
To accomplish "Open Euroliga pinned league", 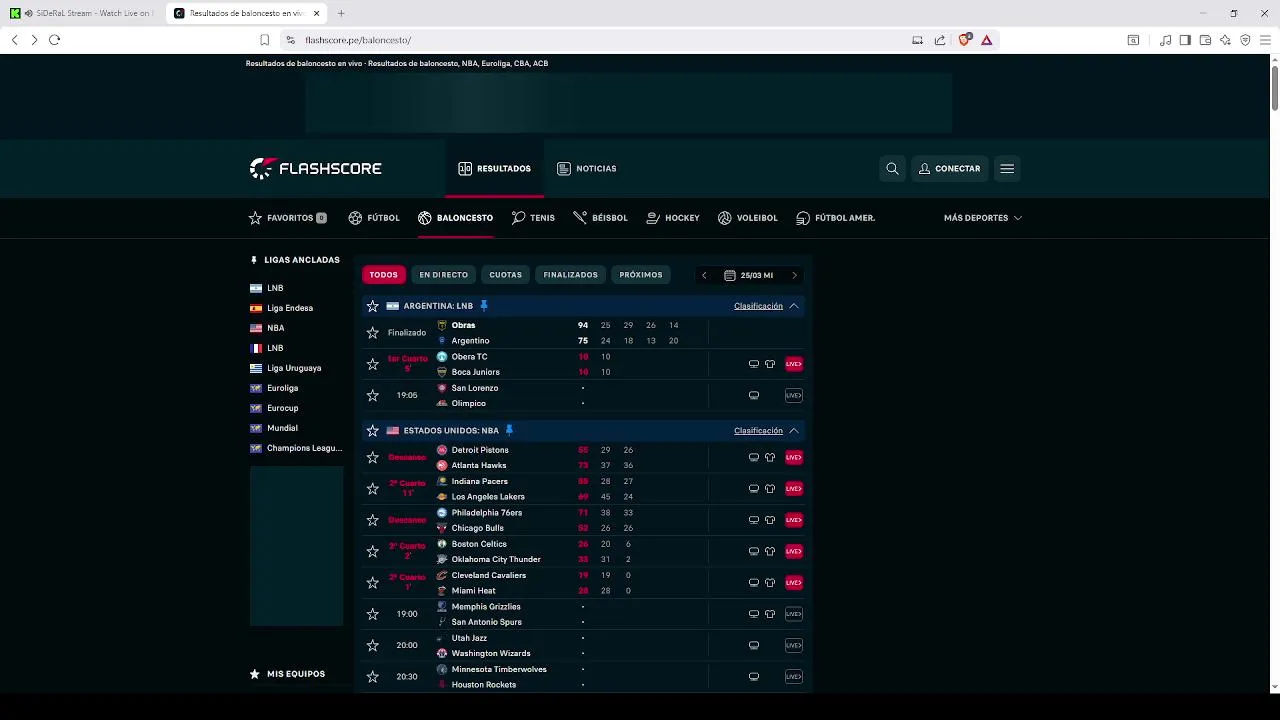I will [x=282, y=388].
